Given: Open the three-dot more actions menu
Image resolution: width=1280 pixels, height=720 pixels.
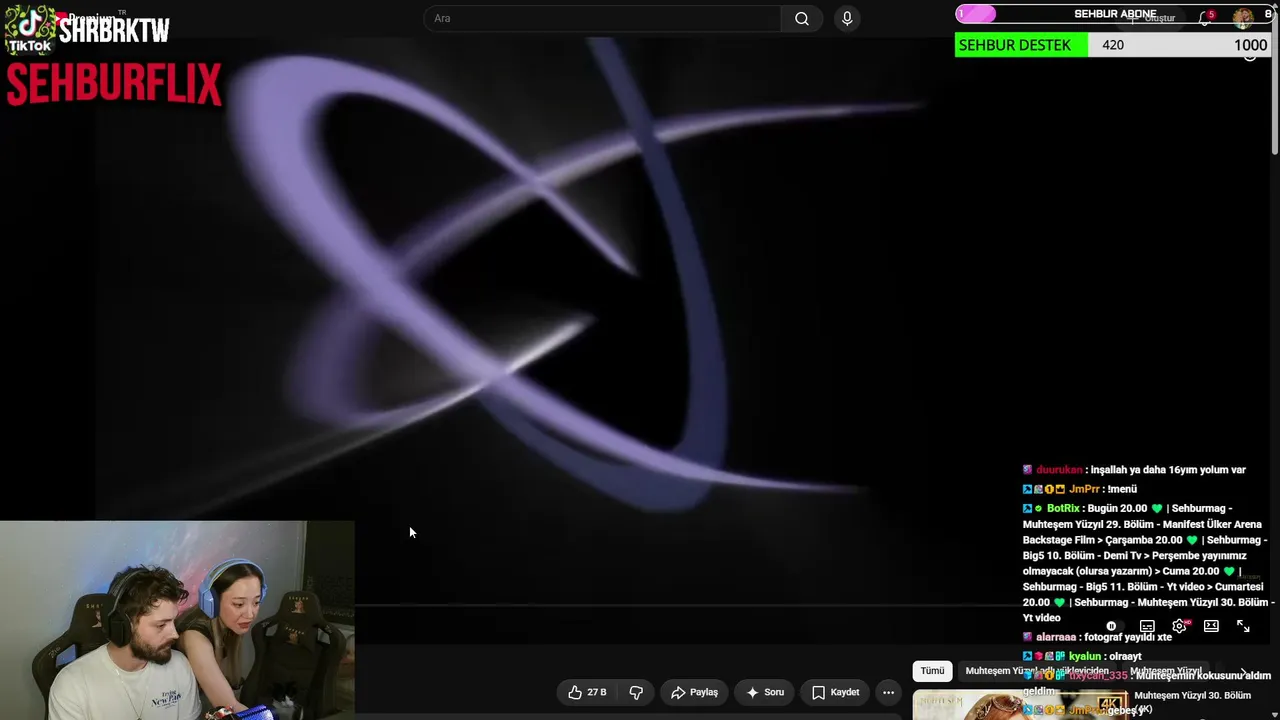Looking at the screenshot, I should [888, 692].
